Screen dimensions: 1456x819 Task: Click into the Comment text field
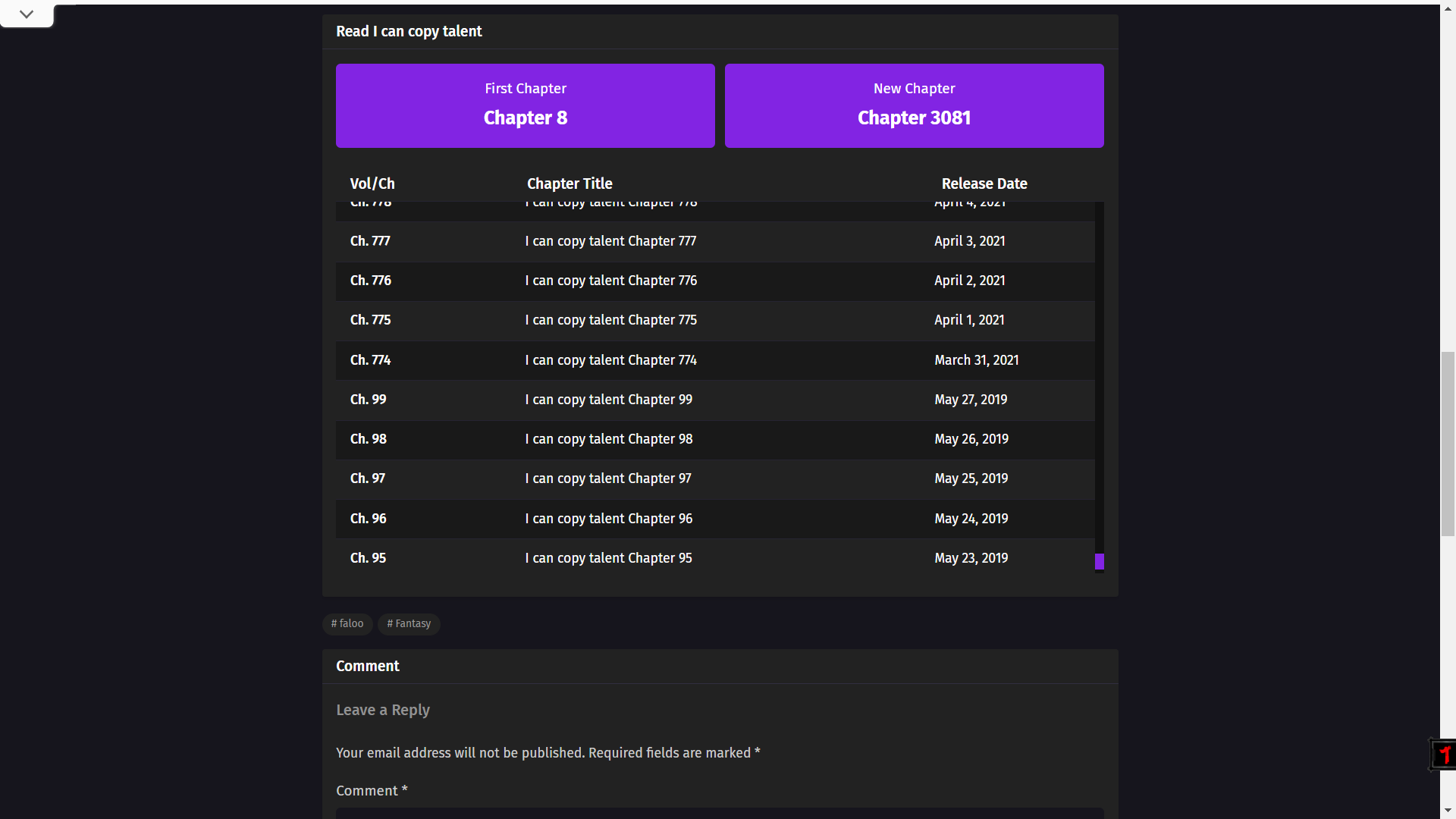point(720,813)
